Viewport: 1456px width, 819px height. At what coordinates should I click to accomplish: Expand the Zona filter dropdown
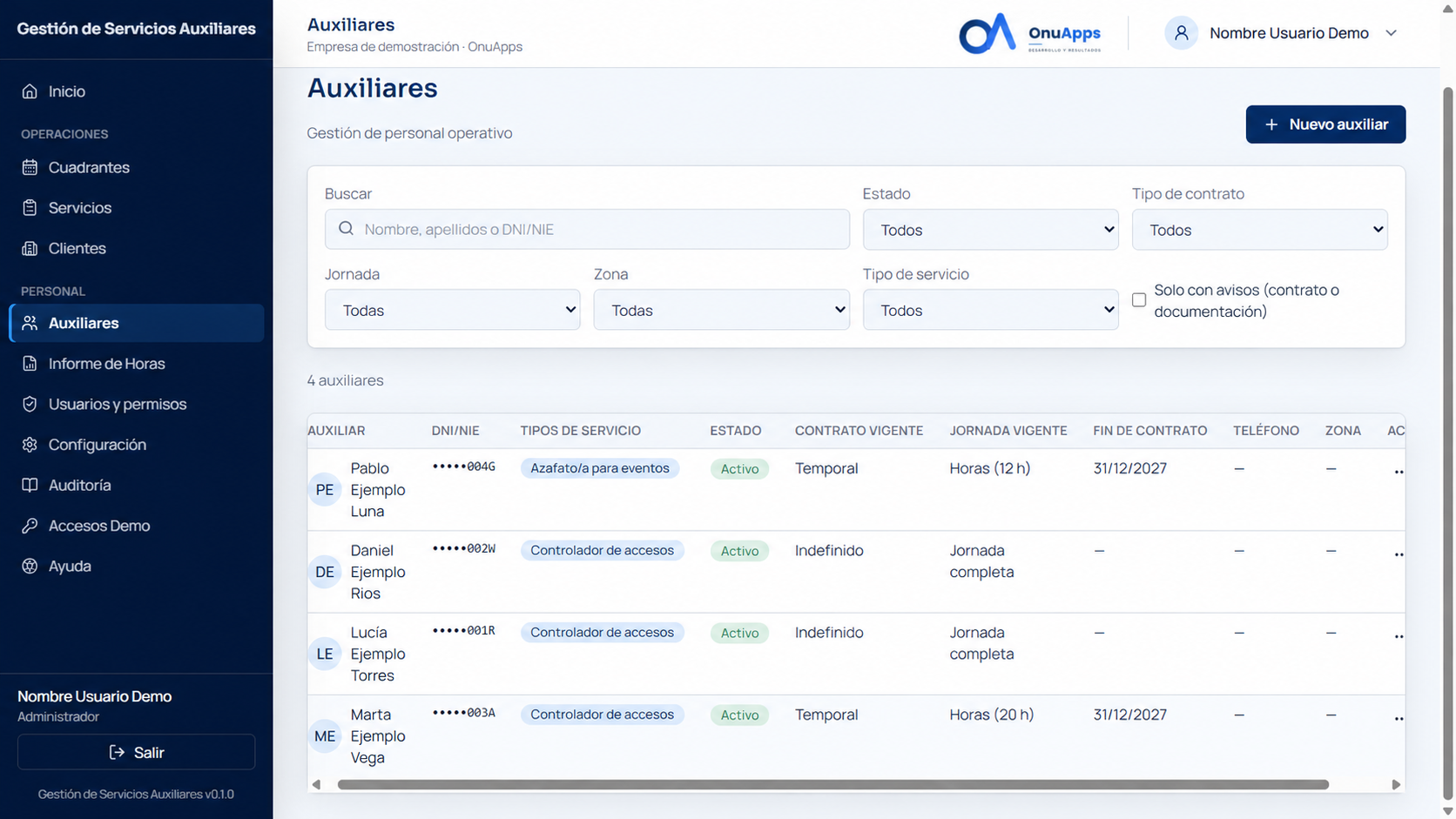721,310
